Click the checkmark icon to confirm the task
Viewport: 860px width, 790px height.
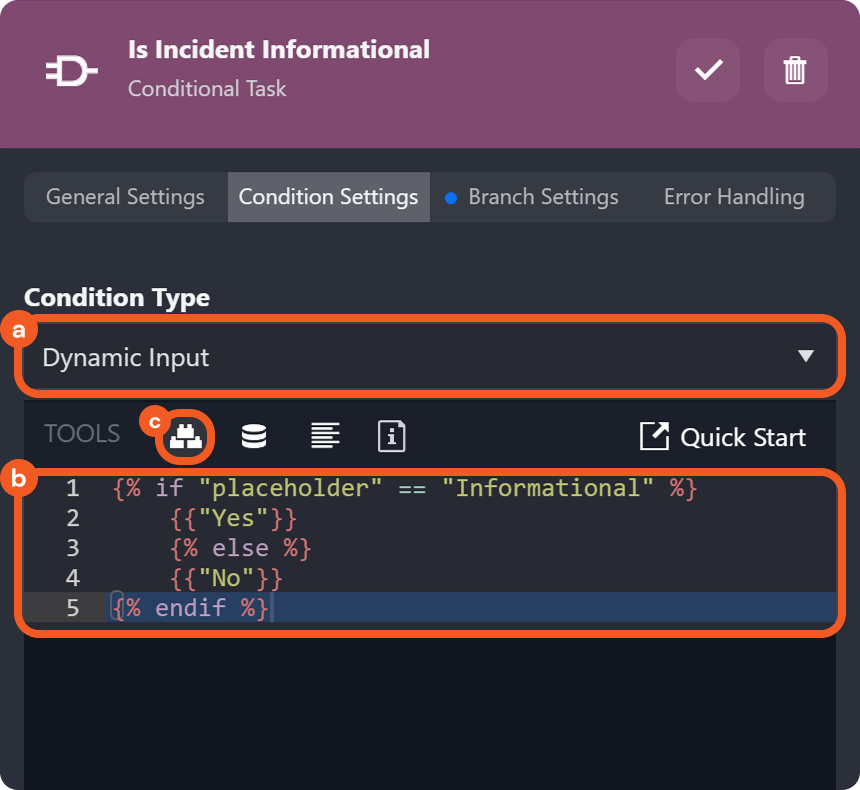(x=708, y=70)
